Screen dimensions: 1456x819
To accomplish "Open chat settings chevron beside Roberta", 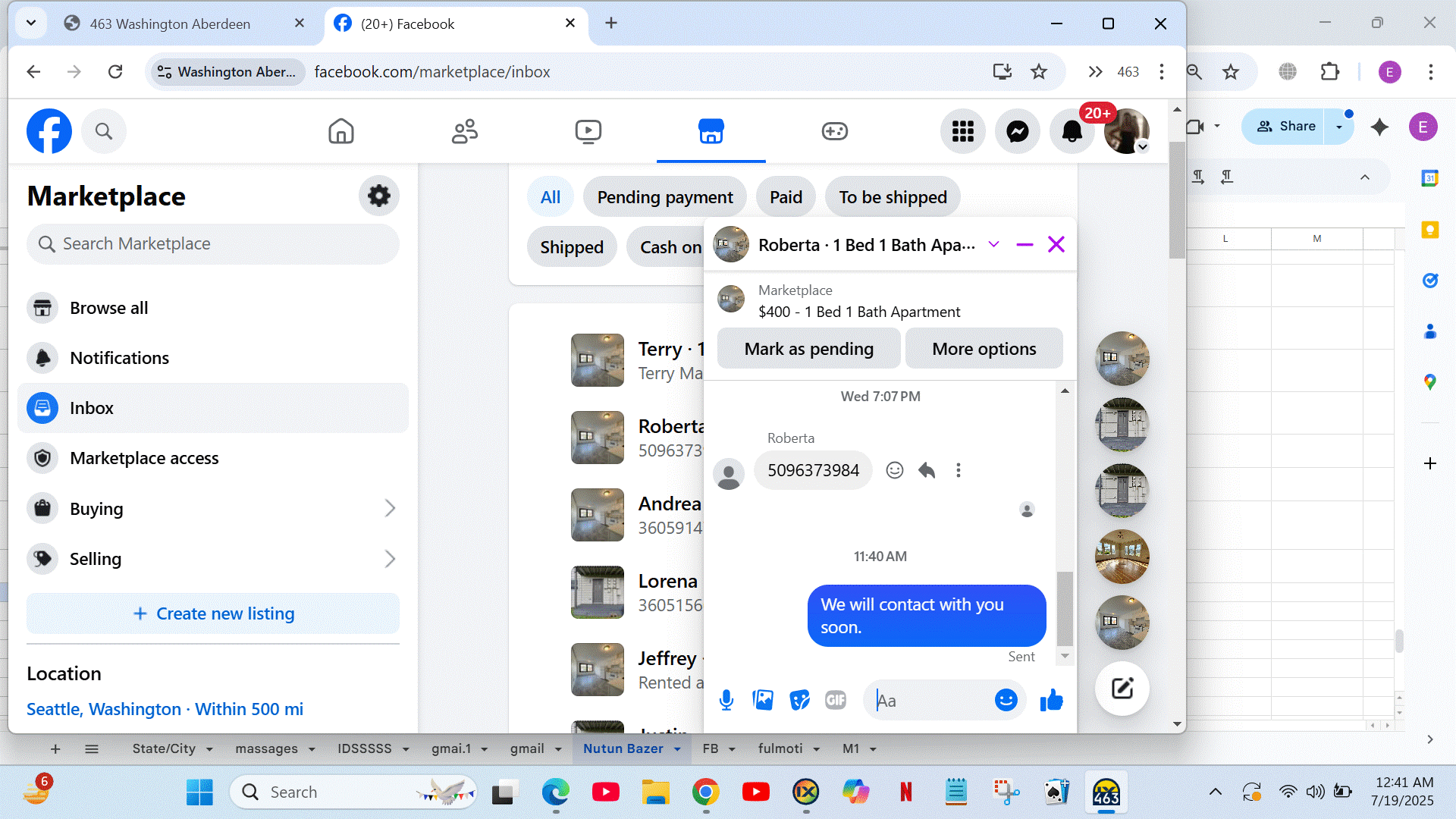I will [993, 244].
